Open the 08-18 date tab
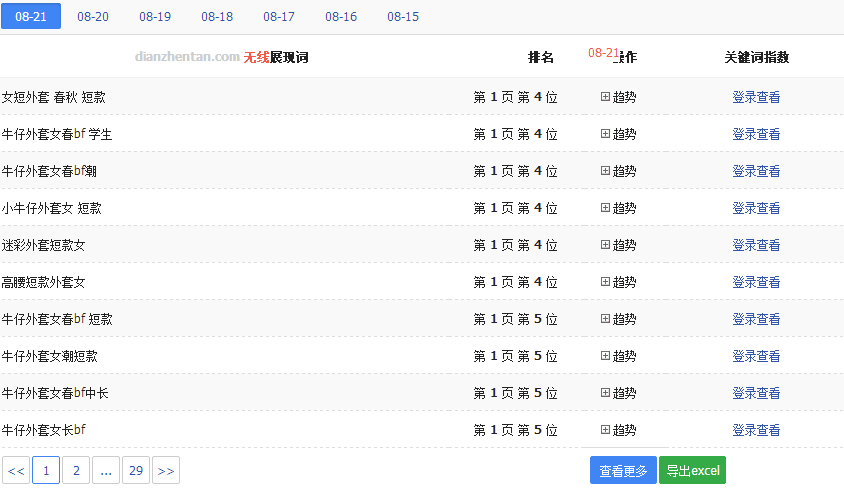844x492 pixels. pos(217,16)
